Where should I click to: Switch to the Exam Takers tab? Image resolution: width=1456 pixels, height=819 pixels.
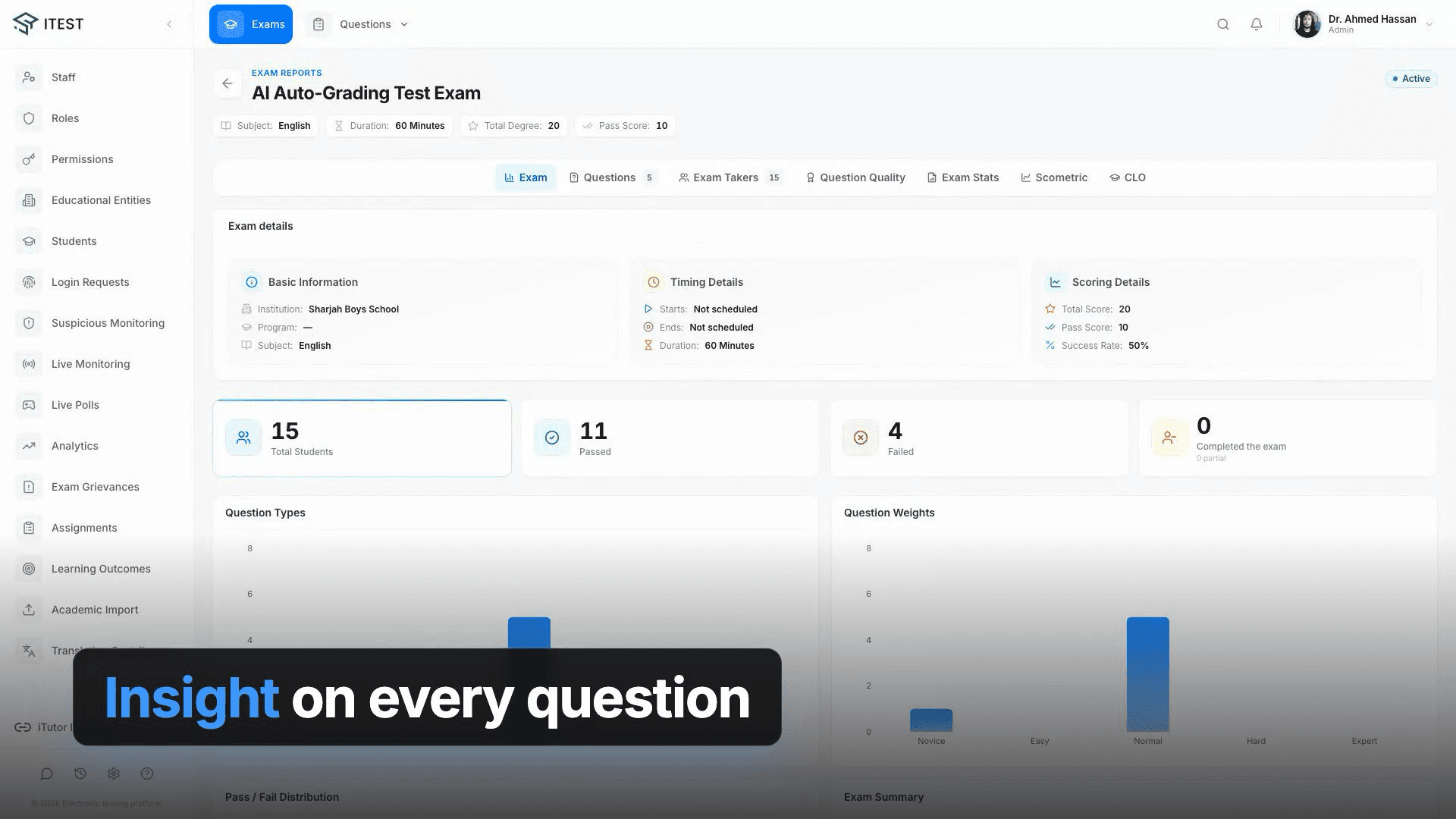pos(730,177)
